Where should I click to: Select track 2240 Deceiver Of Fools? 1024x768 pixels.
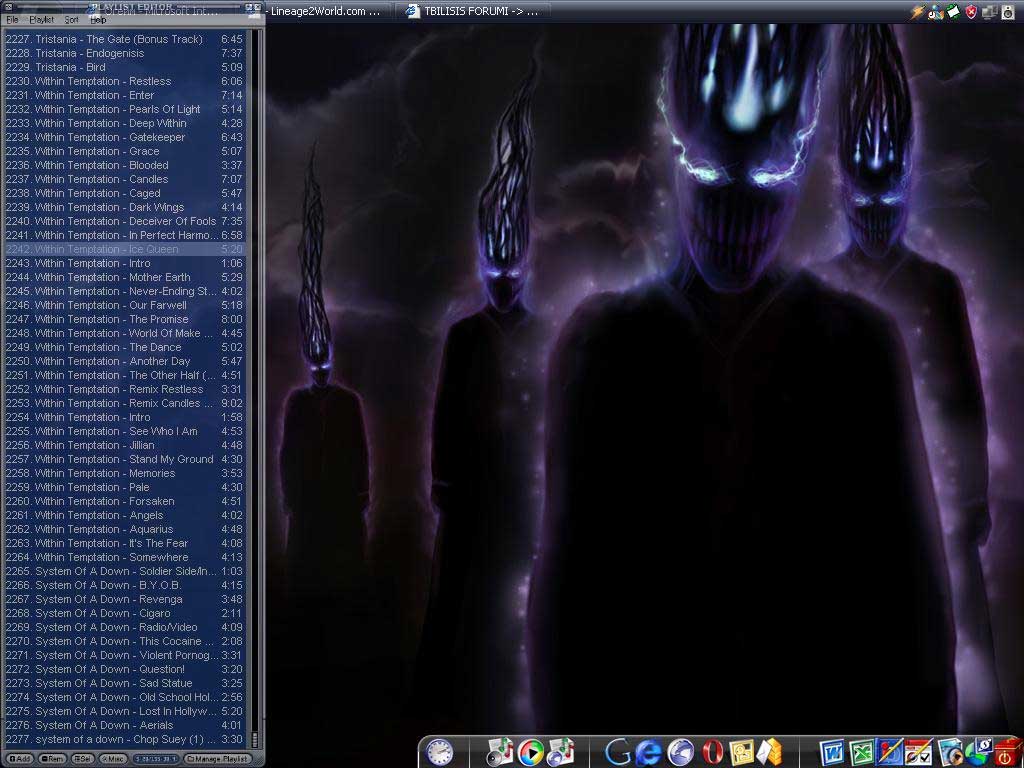(x=124, y=221)
